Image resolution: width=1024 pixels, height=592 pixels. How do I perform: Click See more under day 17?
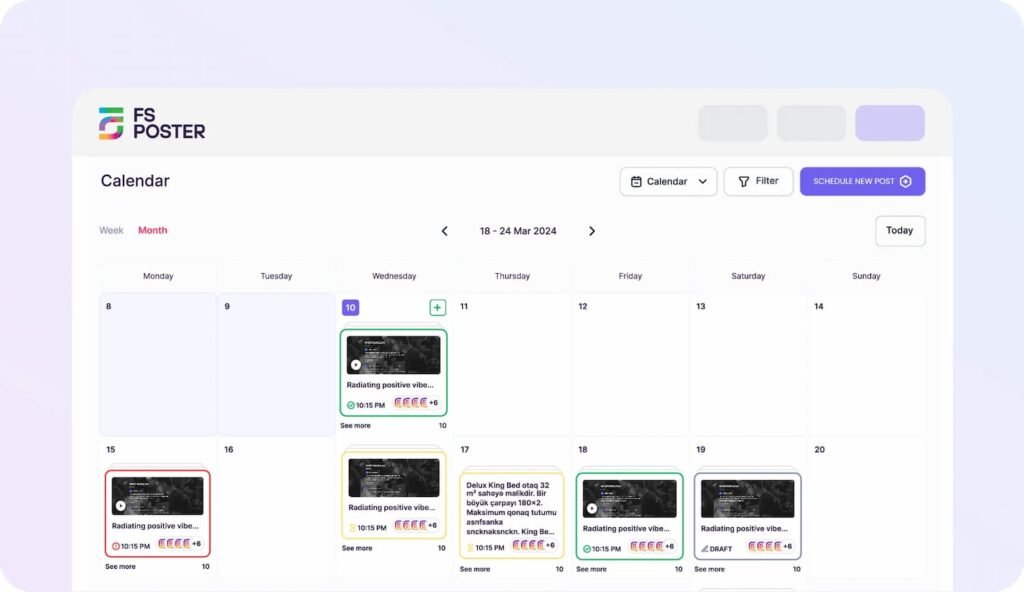tap(475, 569)
